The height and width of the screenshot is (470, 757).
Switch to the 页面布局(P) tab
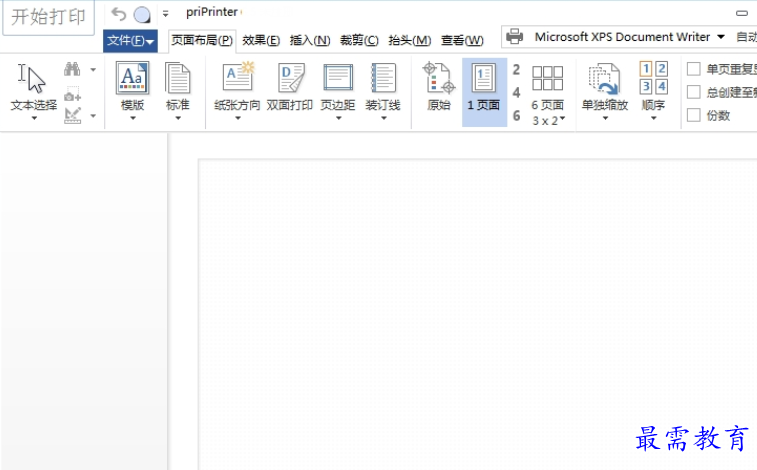pos(202,41)
